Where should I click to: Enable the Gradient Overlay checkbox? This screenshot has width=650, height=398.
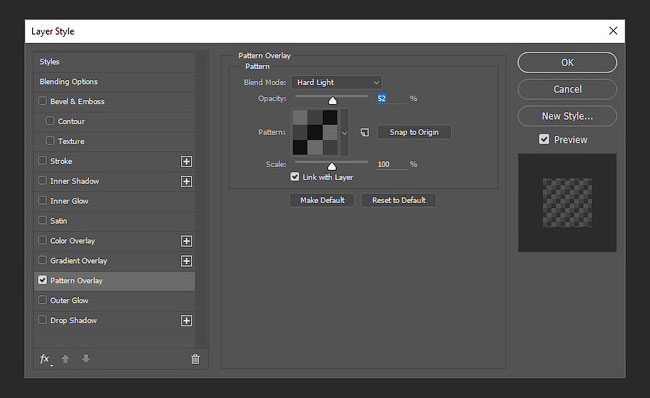coord(42,260)
